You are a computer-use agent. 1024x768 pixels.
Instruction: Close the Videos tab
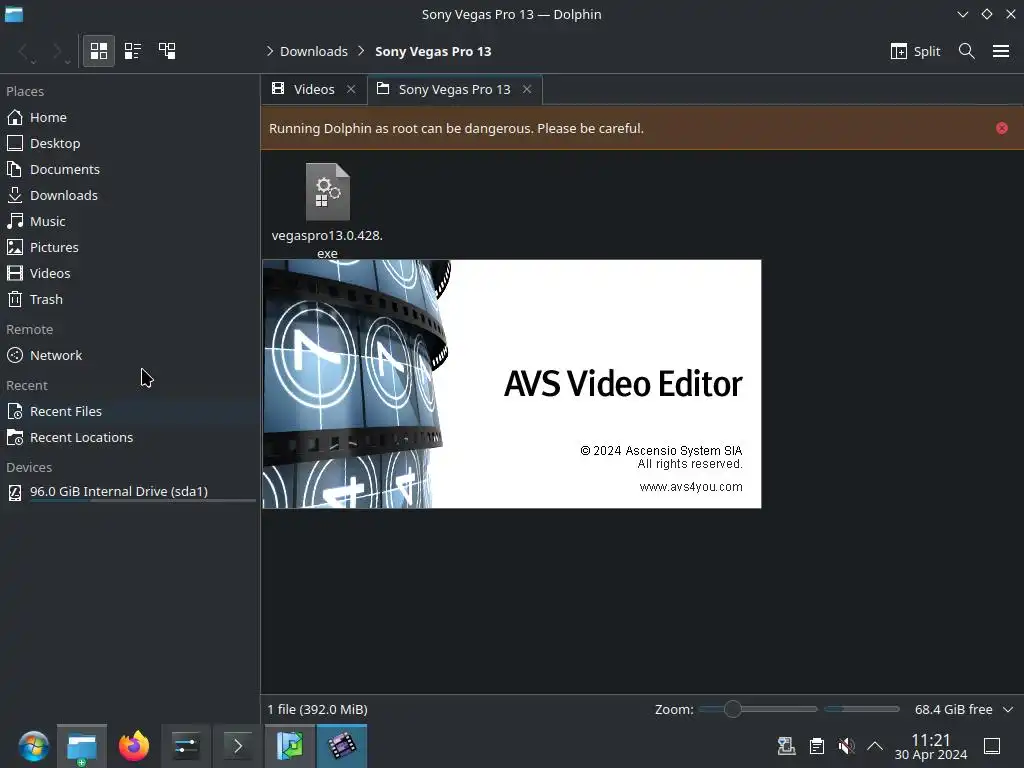tap(351, 89)
